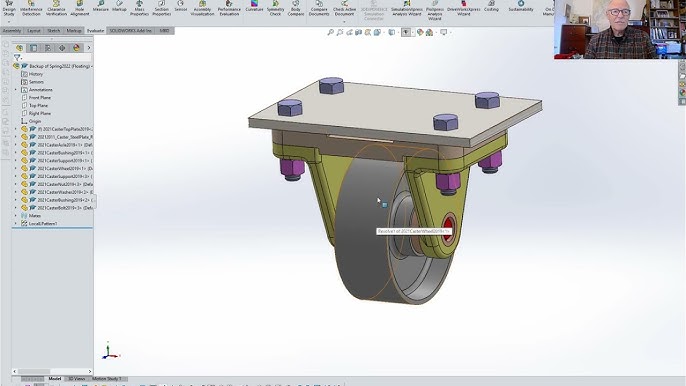Open the Interference Detection tool
Viewport: 686px width, 386px height.
point(31,8)
